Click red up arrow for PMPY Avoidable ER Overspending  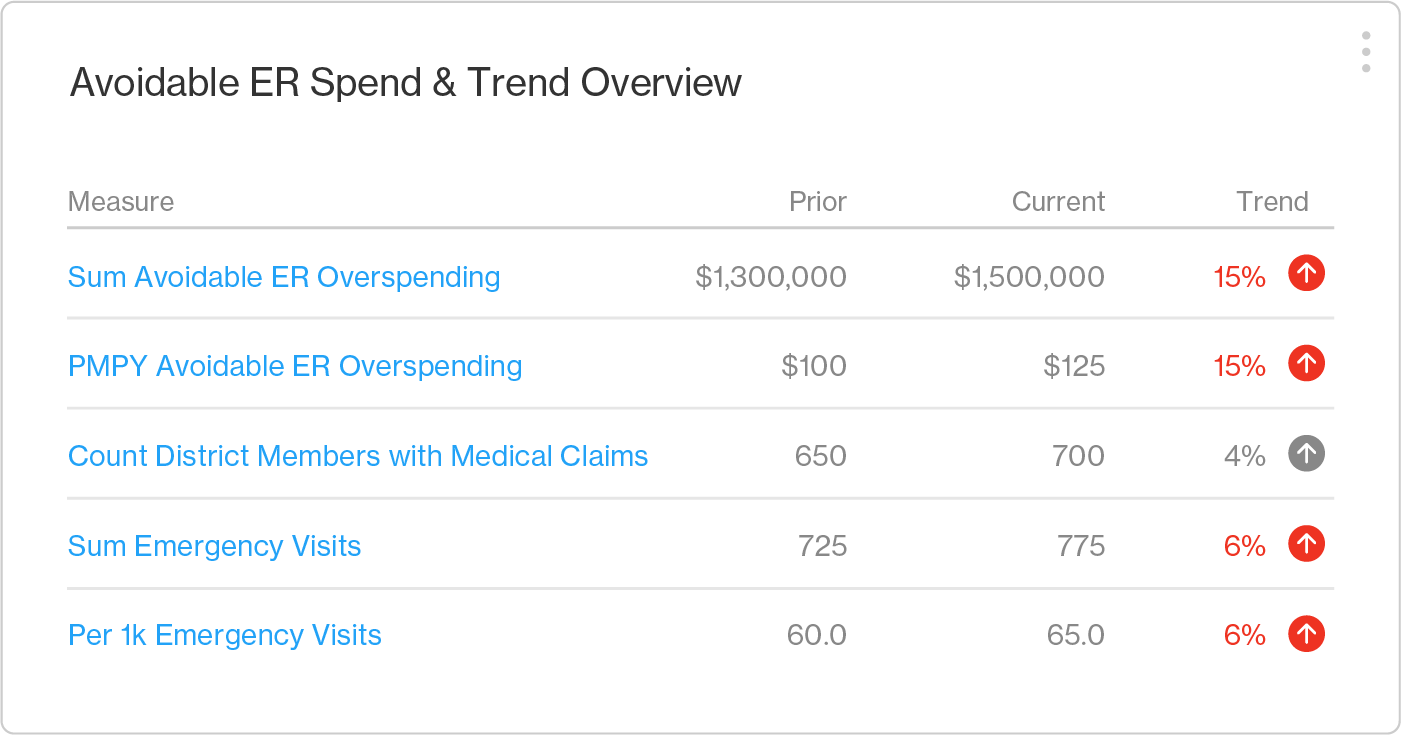pos(1306,363)
